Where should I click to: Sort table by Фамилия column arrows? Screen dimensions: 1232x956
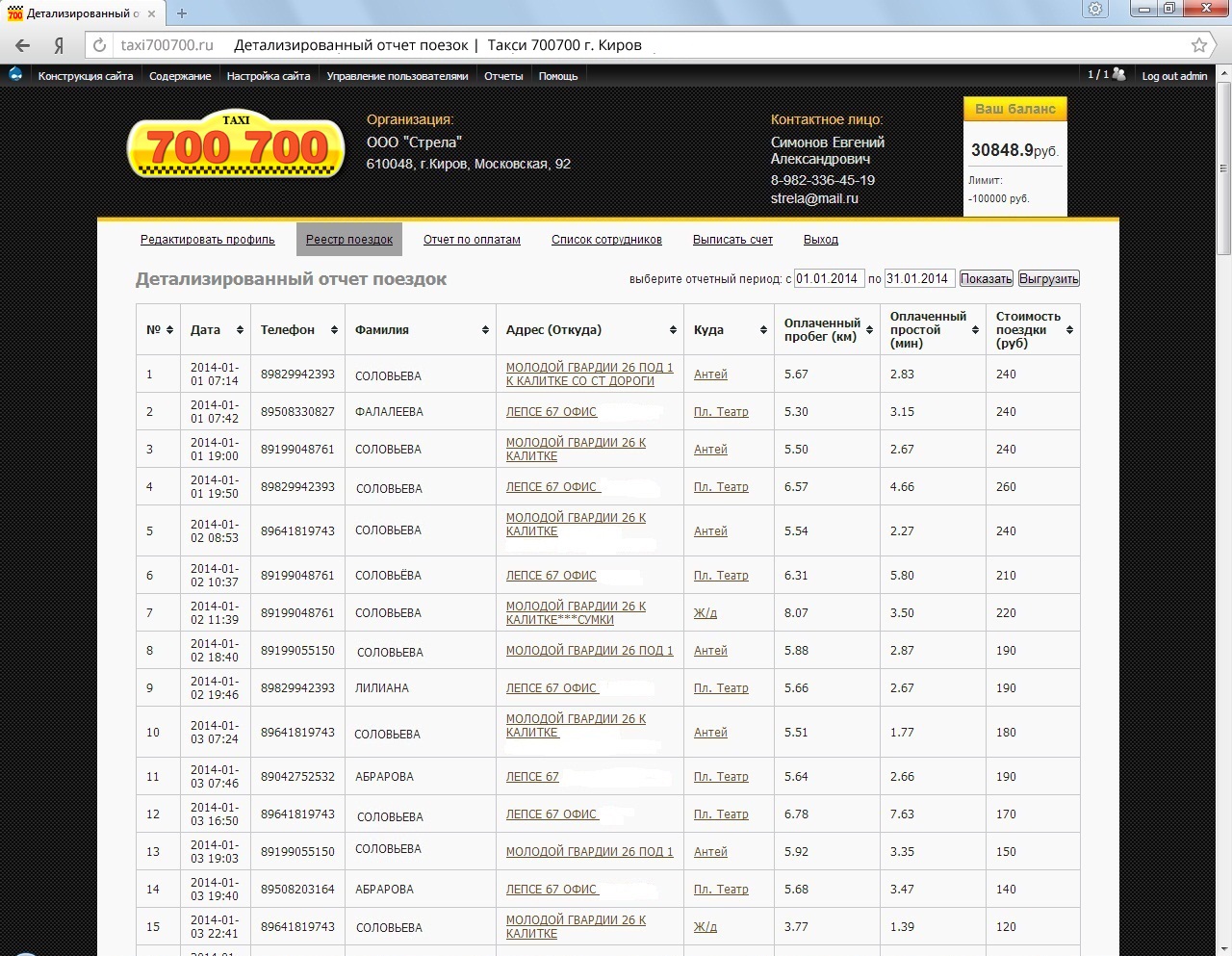coord(485,330)
